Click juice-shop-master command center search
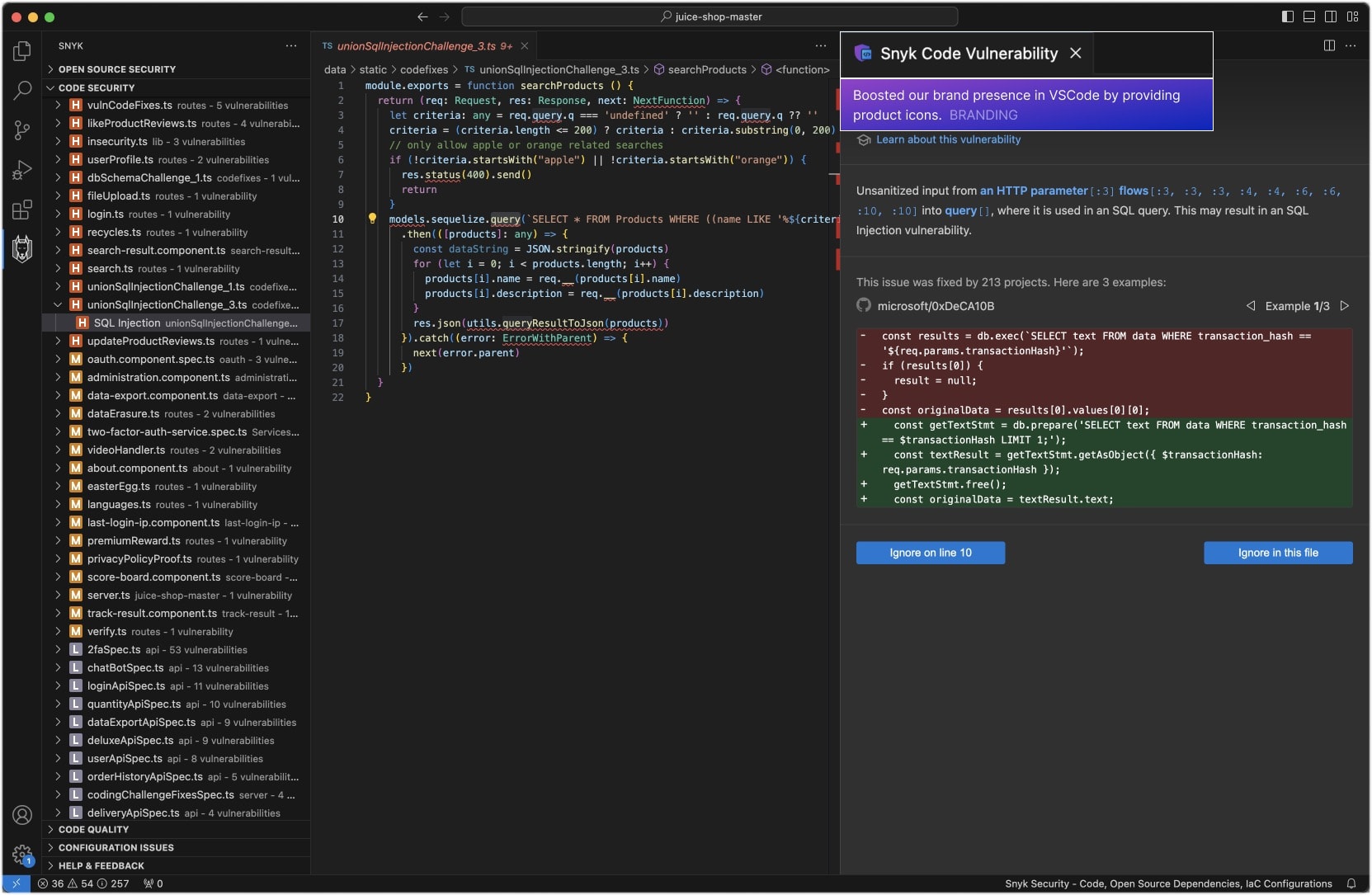The width and height of the screenshot is (1372, 895). [710, 16]
